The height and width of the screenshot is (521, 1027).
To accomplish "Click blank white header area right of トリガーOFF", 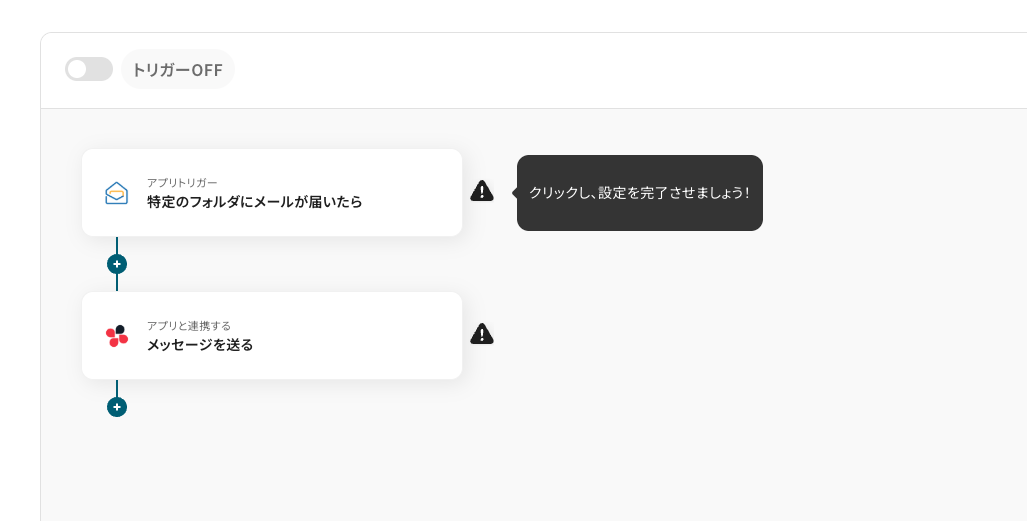I will point(600,70).
